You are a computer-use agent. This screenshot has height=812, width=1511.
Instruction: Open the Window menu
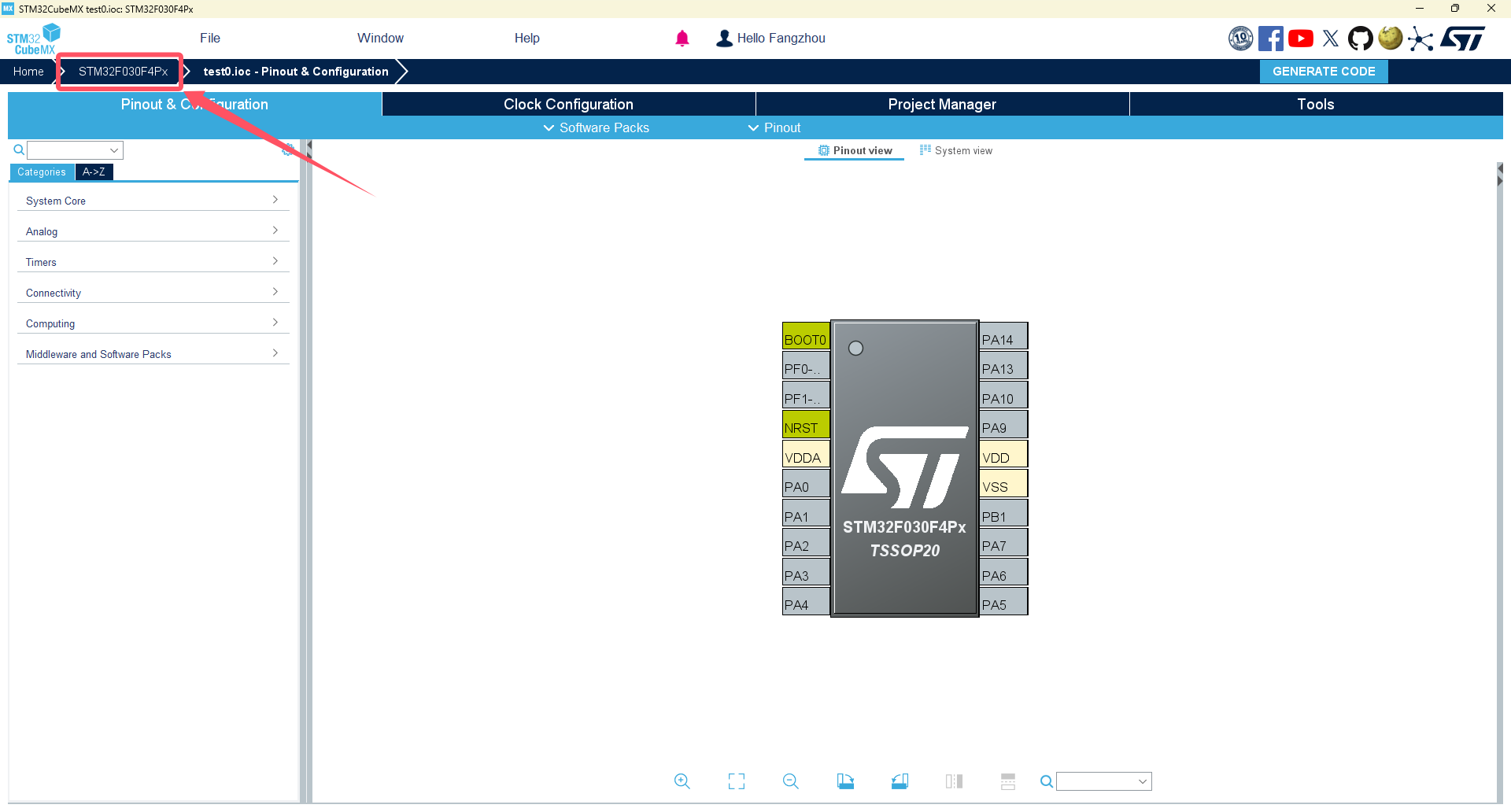(x=380, y=39)
